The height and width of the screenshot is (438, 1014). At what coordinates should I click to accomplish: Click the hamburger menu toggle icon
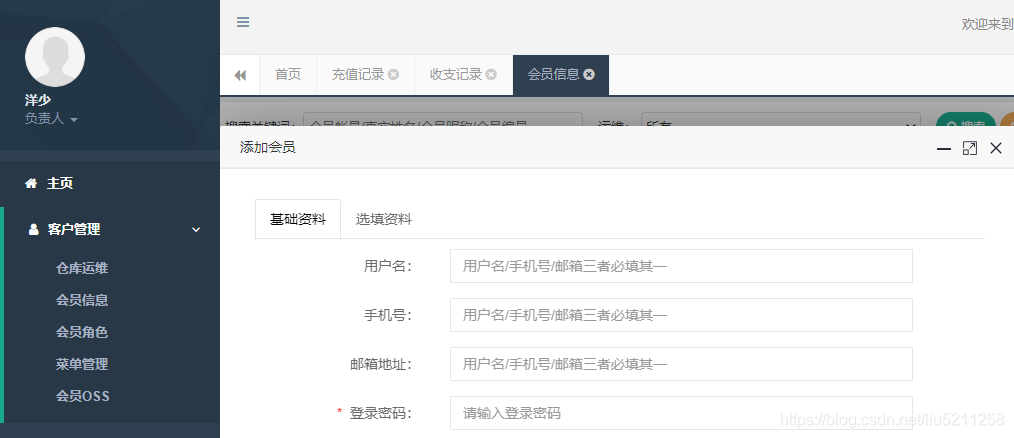243,22
